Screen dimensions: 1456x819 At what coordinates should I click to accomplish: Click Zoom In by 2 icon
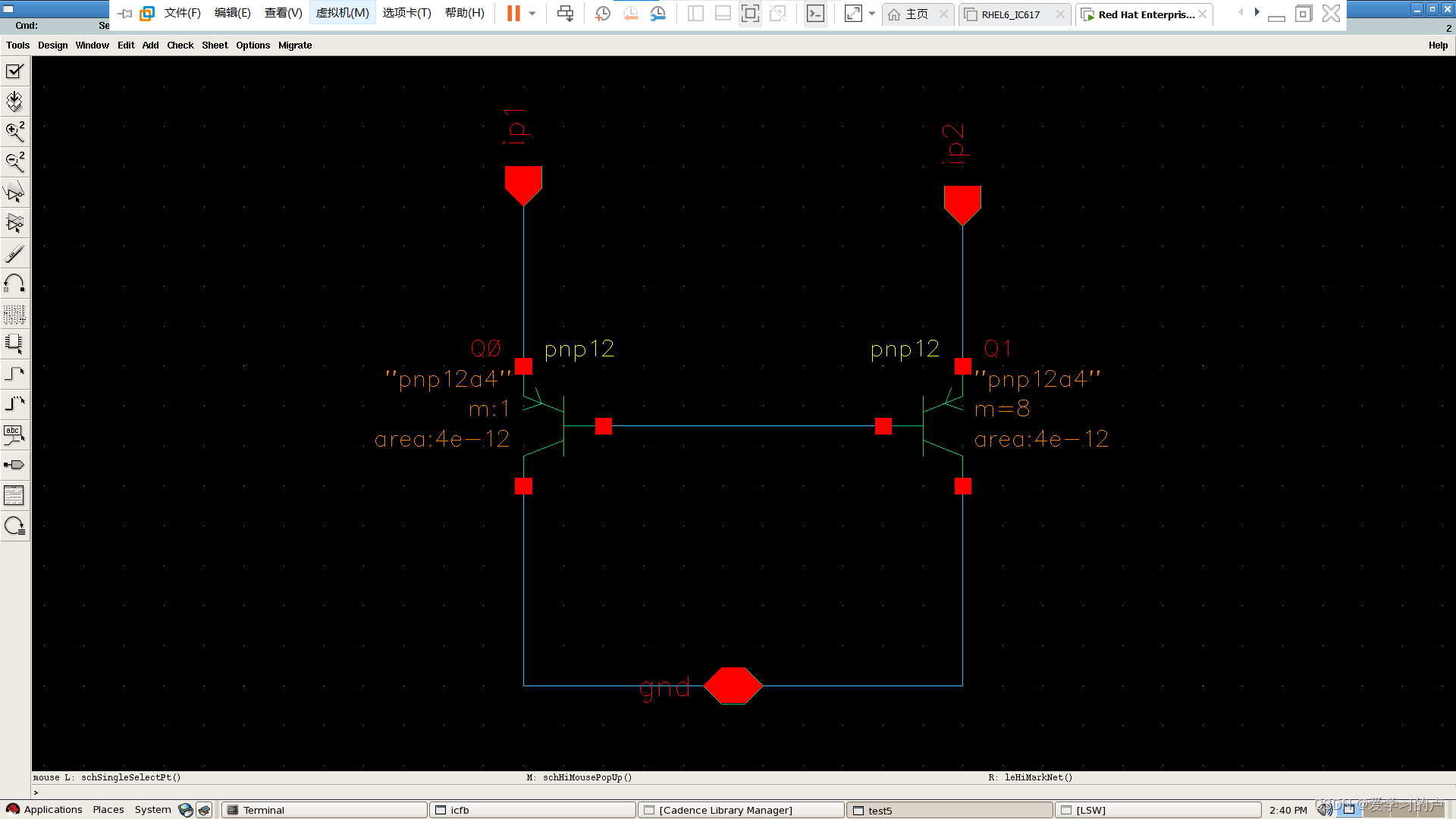click(x=14, y=132)
